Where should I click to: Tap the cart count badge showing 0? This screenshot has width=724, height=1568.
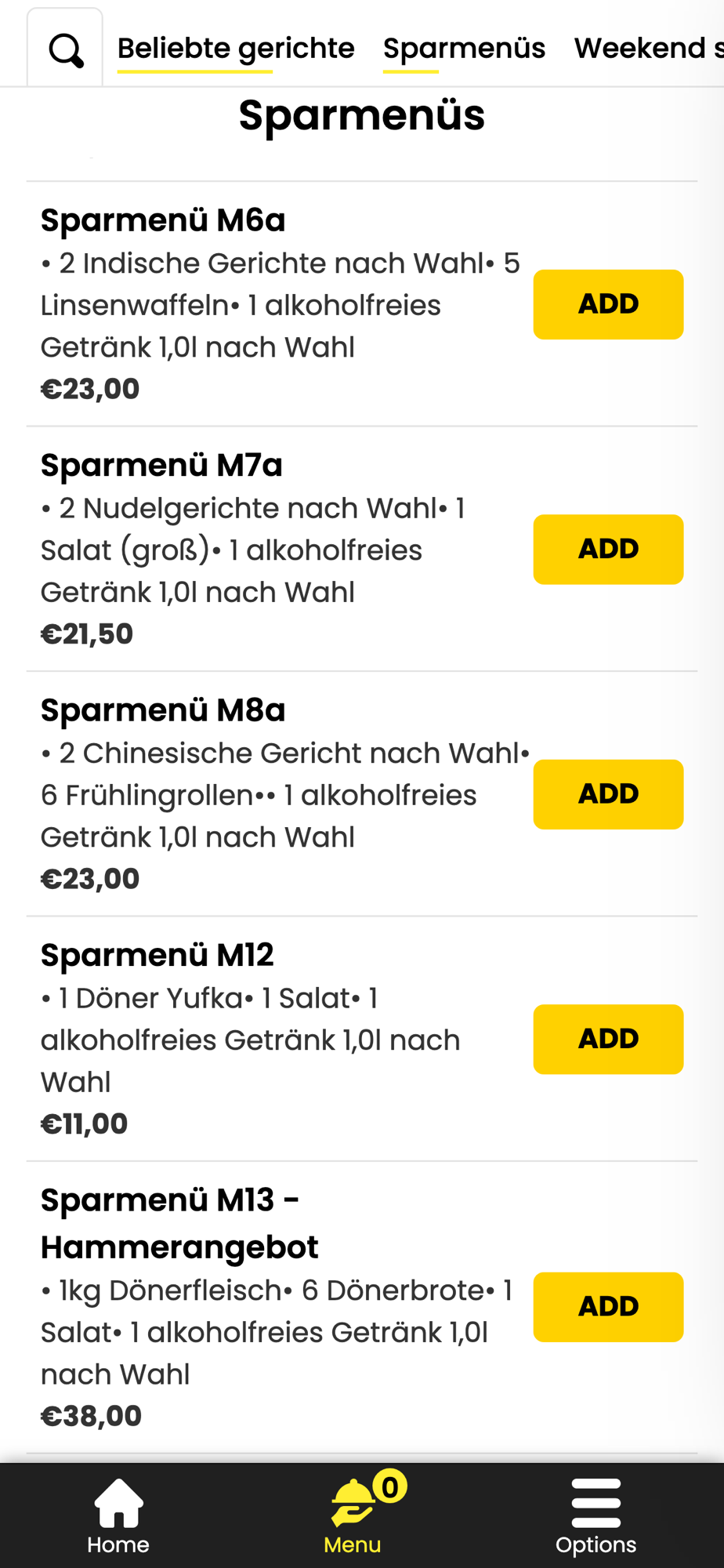[389, 1486]
